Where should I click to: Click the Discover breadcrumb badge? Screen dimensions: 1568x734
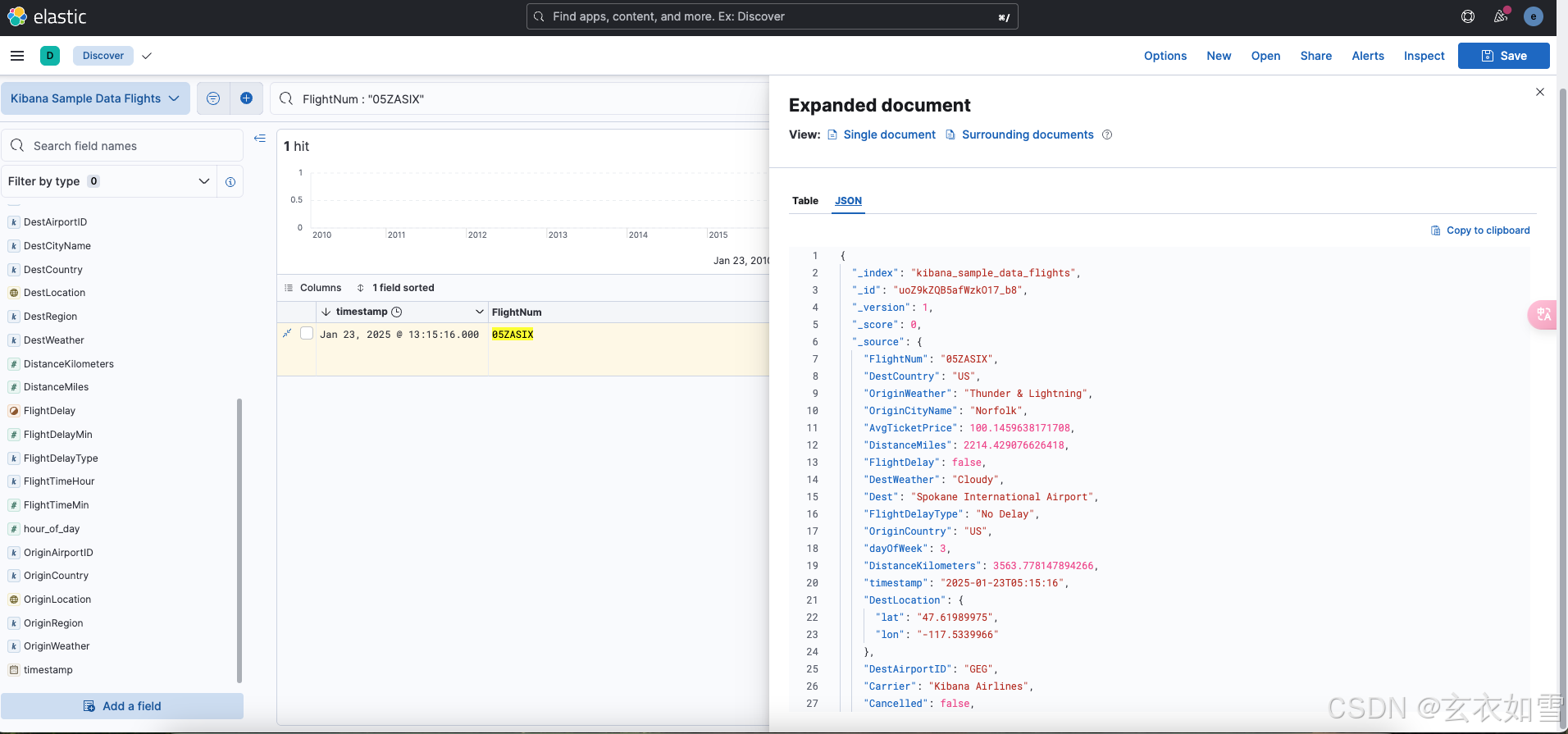point(103,56)
